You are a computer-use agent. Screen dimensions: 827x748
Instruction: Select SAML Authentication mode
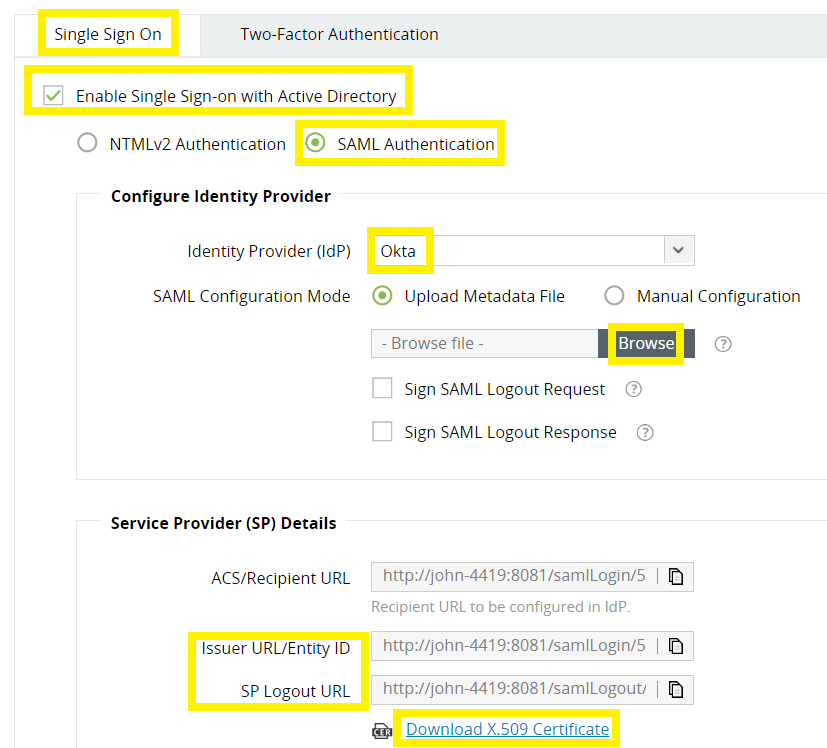[317, 143]
